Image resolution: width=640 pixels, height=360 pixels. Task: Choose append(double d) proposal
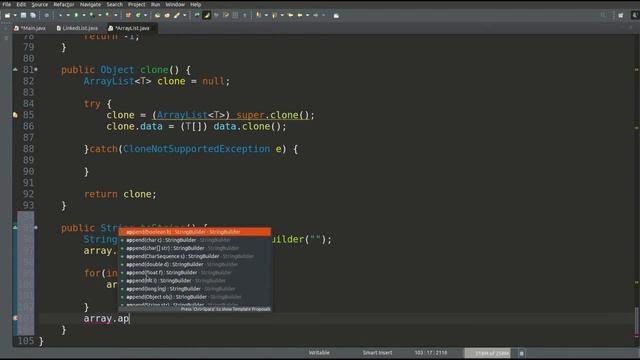coord(195,264)
